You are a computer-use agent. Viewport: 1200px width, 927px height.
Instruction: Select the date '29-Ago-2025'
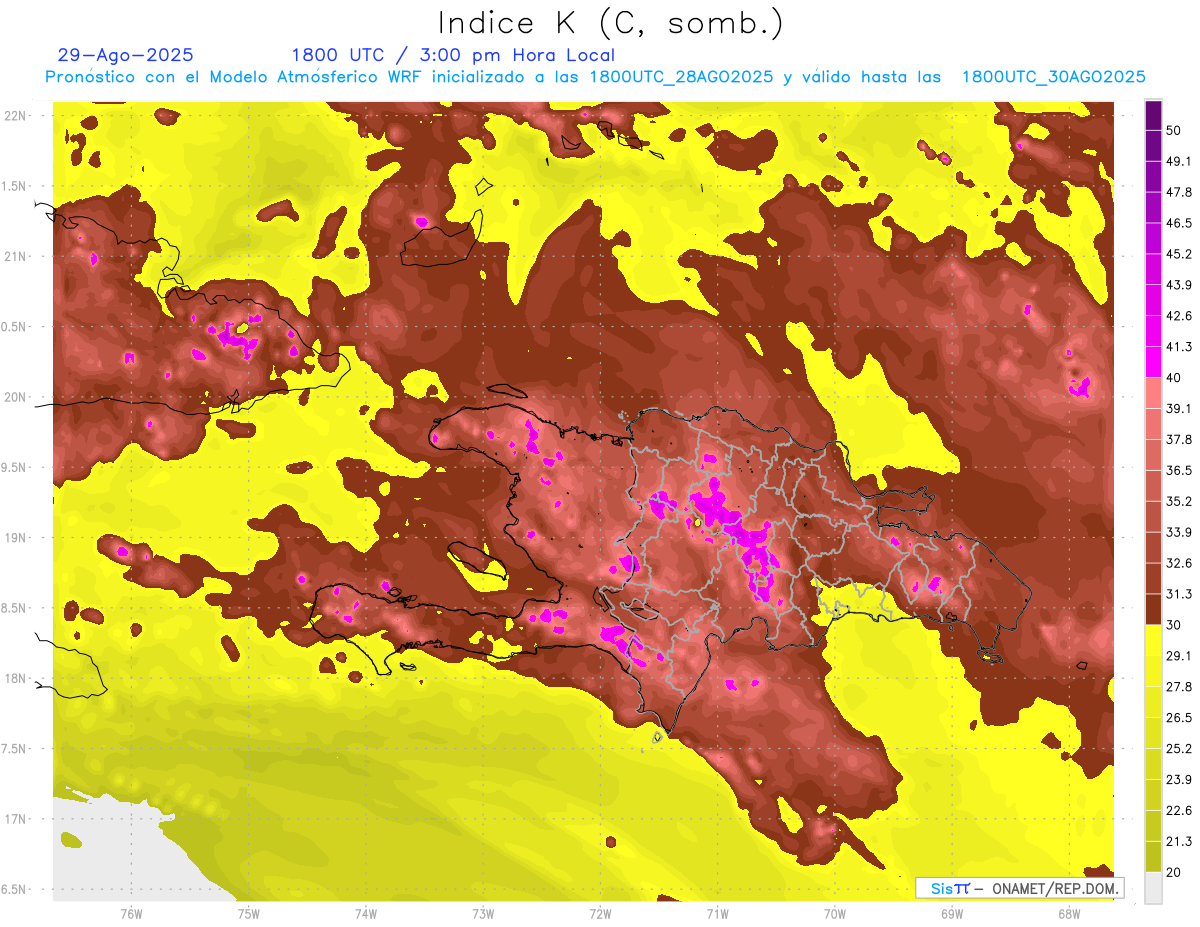[126, 55]
